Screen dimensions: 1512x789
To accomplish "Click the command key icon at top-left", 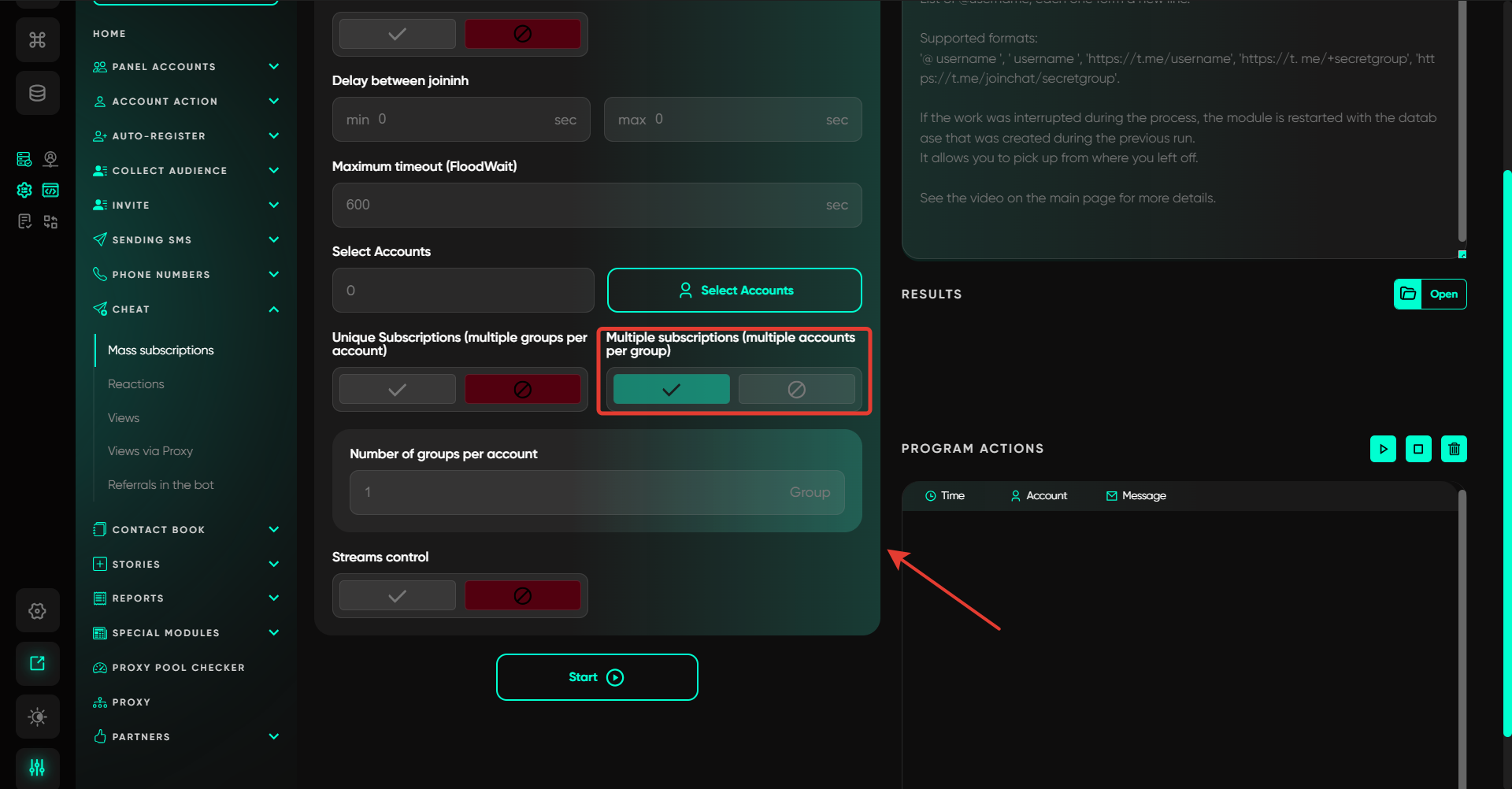I will coord(37,39).
